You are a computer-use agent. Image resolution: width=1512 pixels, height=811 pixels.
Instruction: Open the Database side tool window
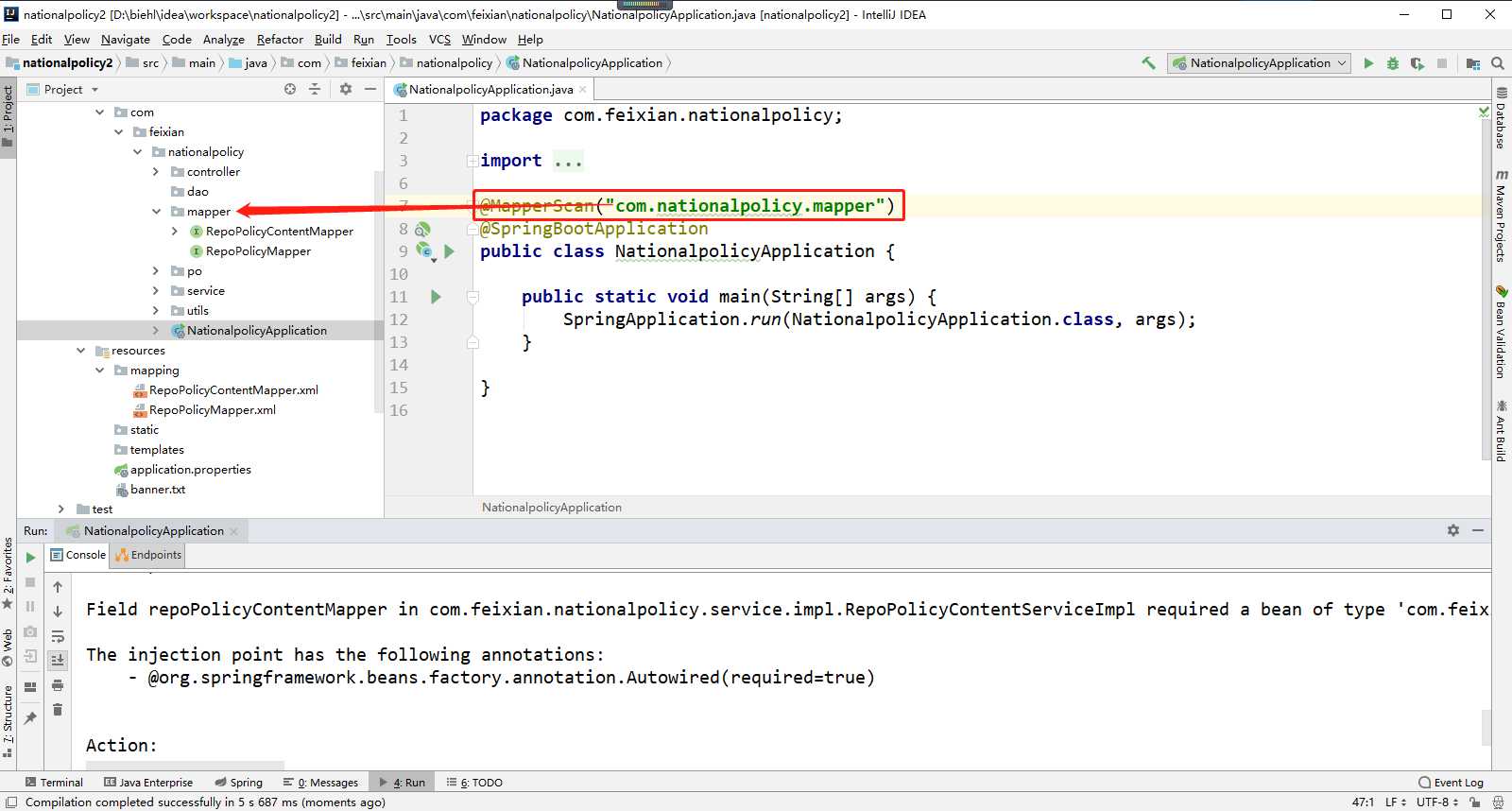point(1501,117)
